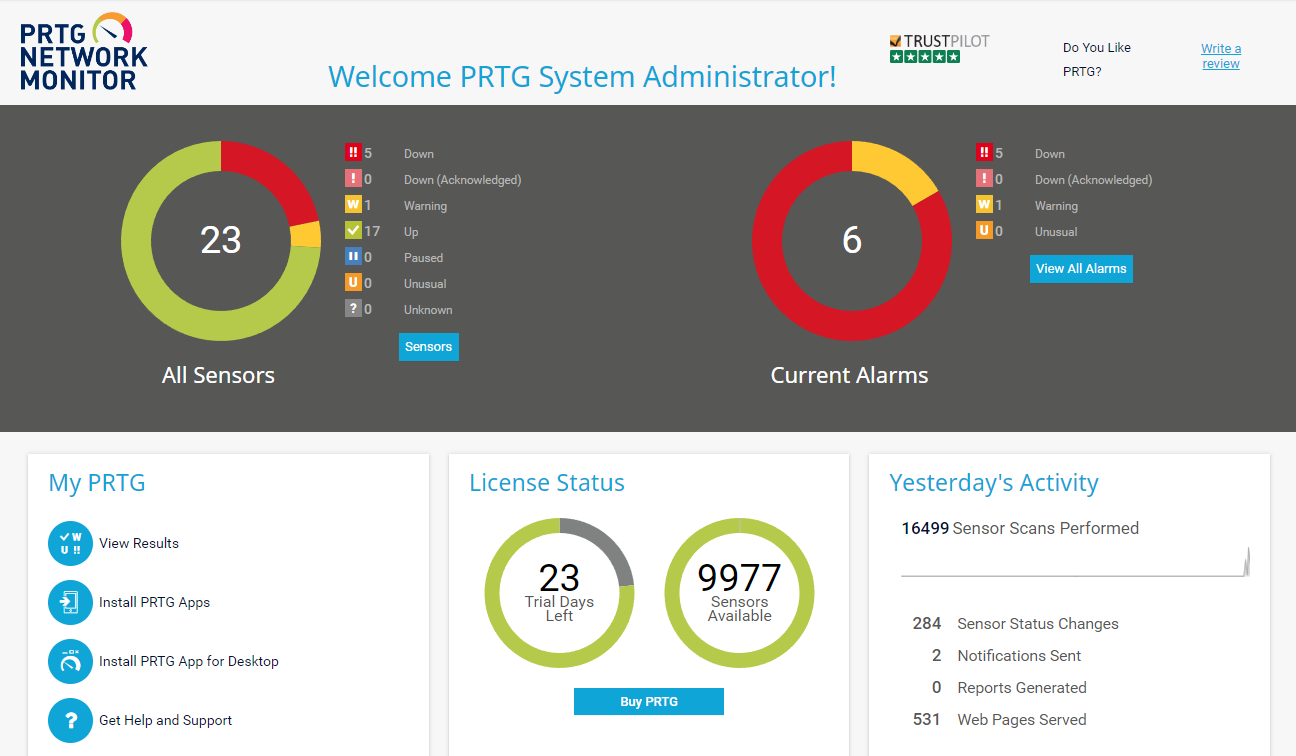Click the PRTG Network Monitor logo
This screenshot has width=1296, height=756.
click(84, 51)
